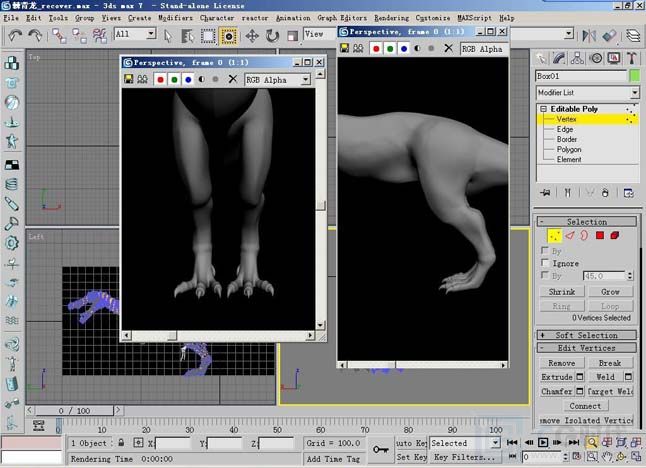The height and width of the screenshot is (468, 646).
Task: Activate the Select Object arrow tool
Action: coord(168,36)
